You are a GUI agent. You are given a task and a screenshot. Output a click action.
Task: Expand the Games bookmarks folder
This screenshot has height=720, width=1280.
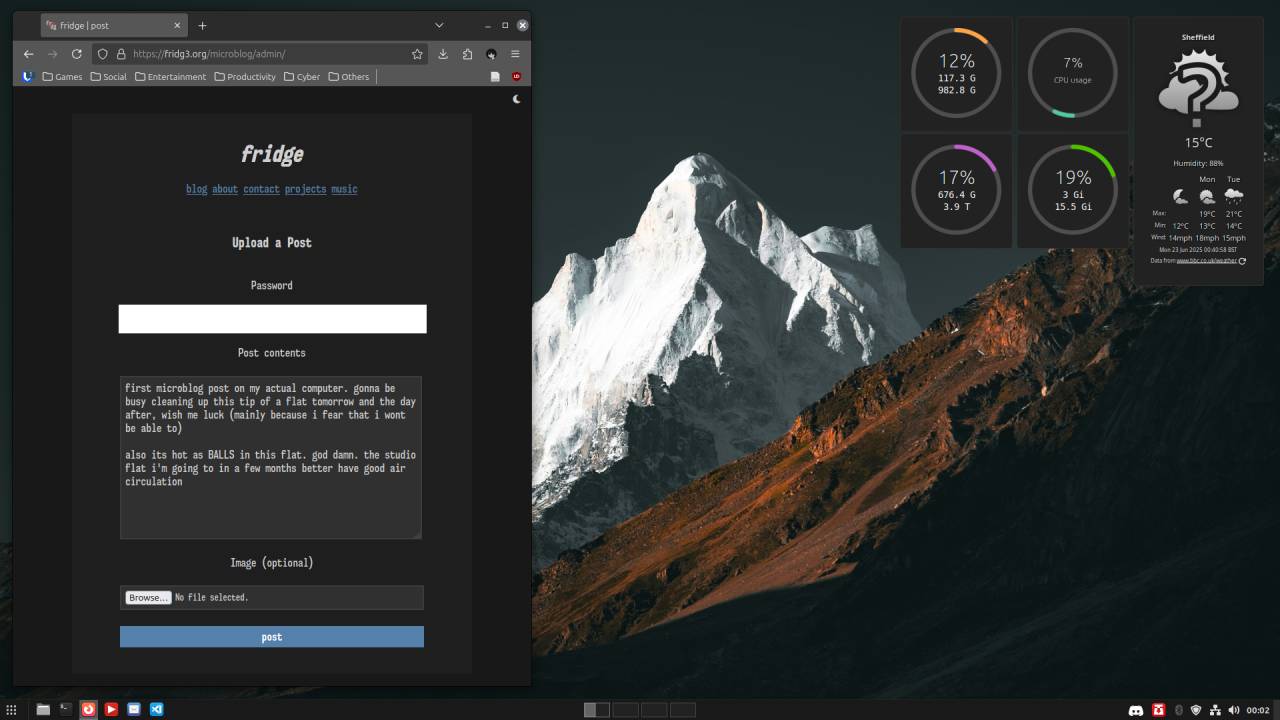coord(62,77)
